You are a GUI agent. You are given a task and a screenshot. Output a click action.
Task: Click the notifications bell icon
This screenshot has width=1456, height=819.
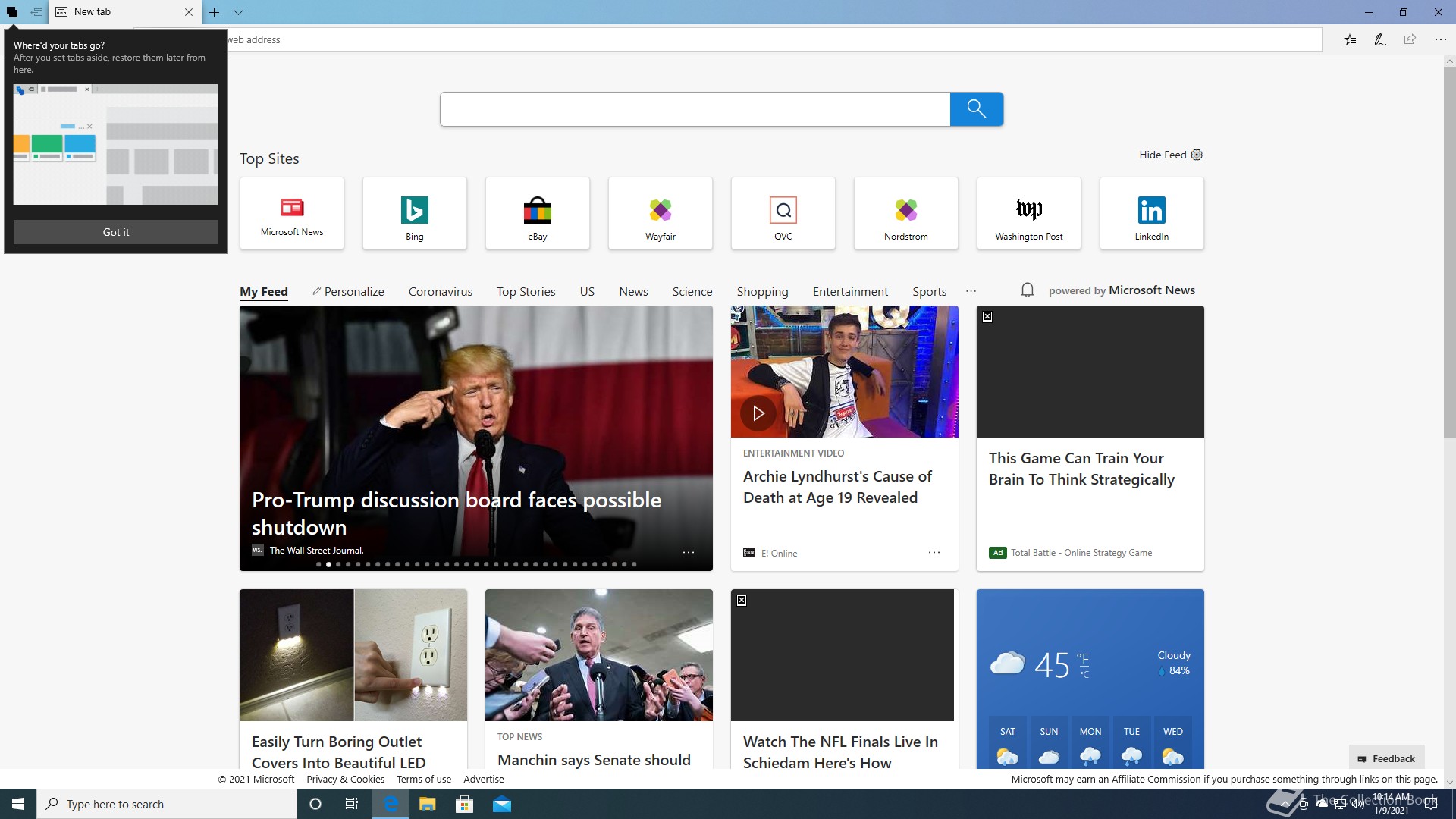1028,290
